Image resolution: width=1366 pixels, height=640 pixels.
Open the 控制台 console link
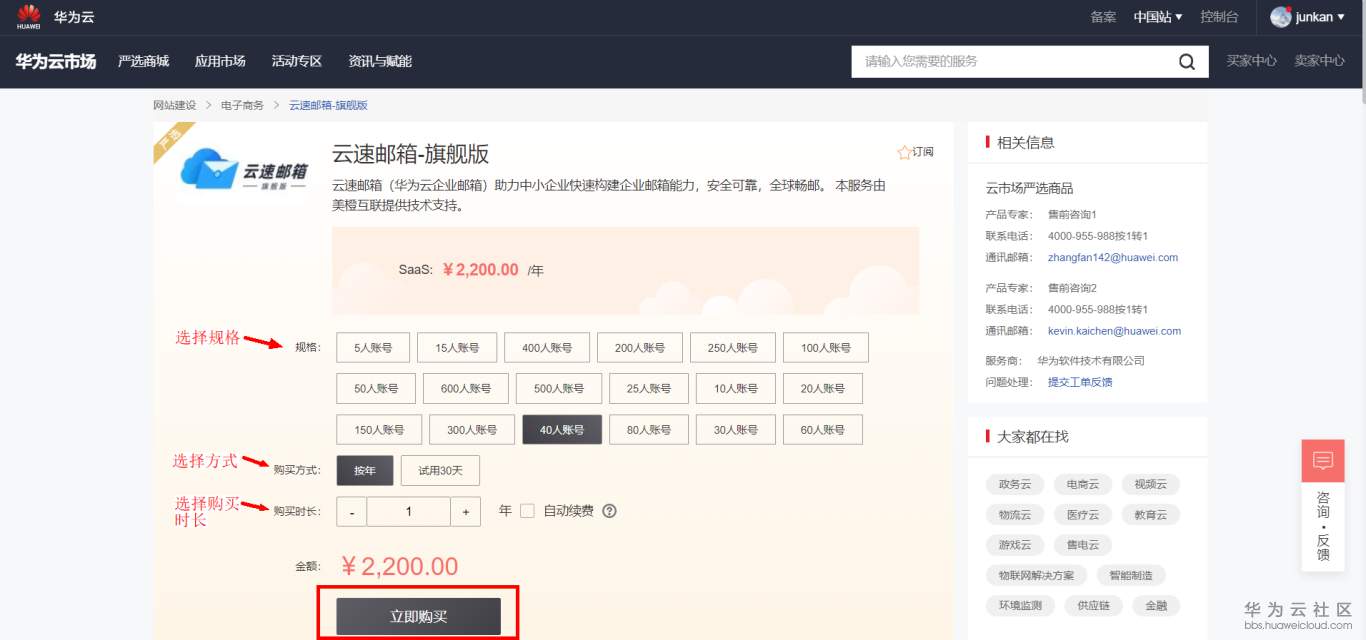[x=1219, y=17]
